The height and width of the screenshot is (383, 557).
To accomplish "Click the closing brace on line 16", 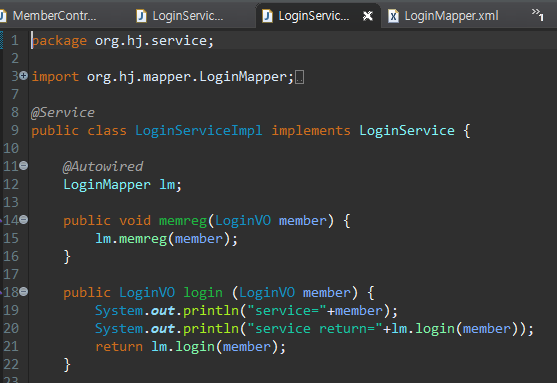I will pos(67,257).
